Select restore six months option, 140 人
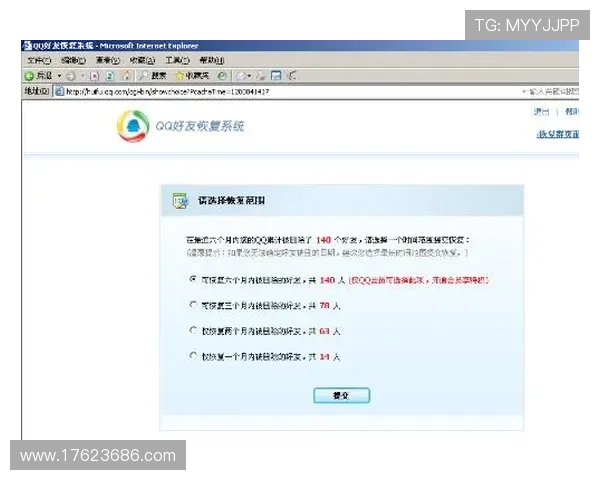The width and height of the screenshot is (600, 480). point(193,279)
